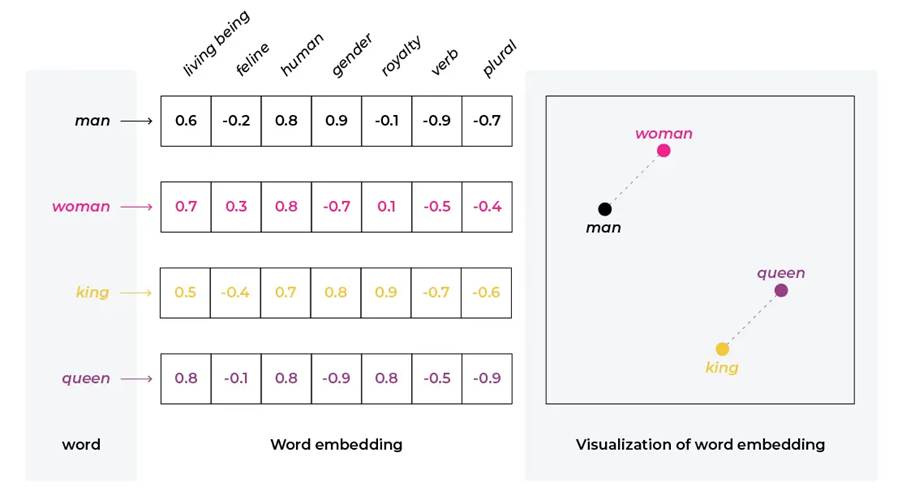Click the Word embedding caption

[x=337, y=444]
